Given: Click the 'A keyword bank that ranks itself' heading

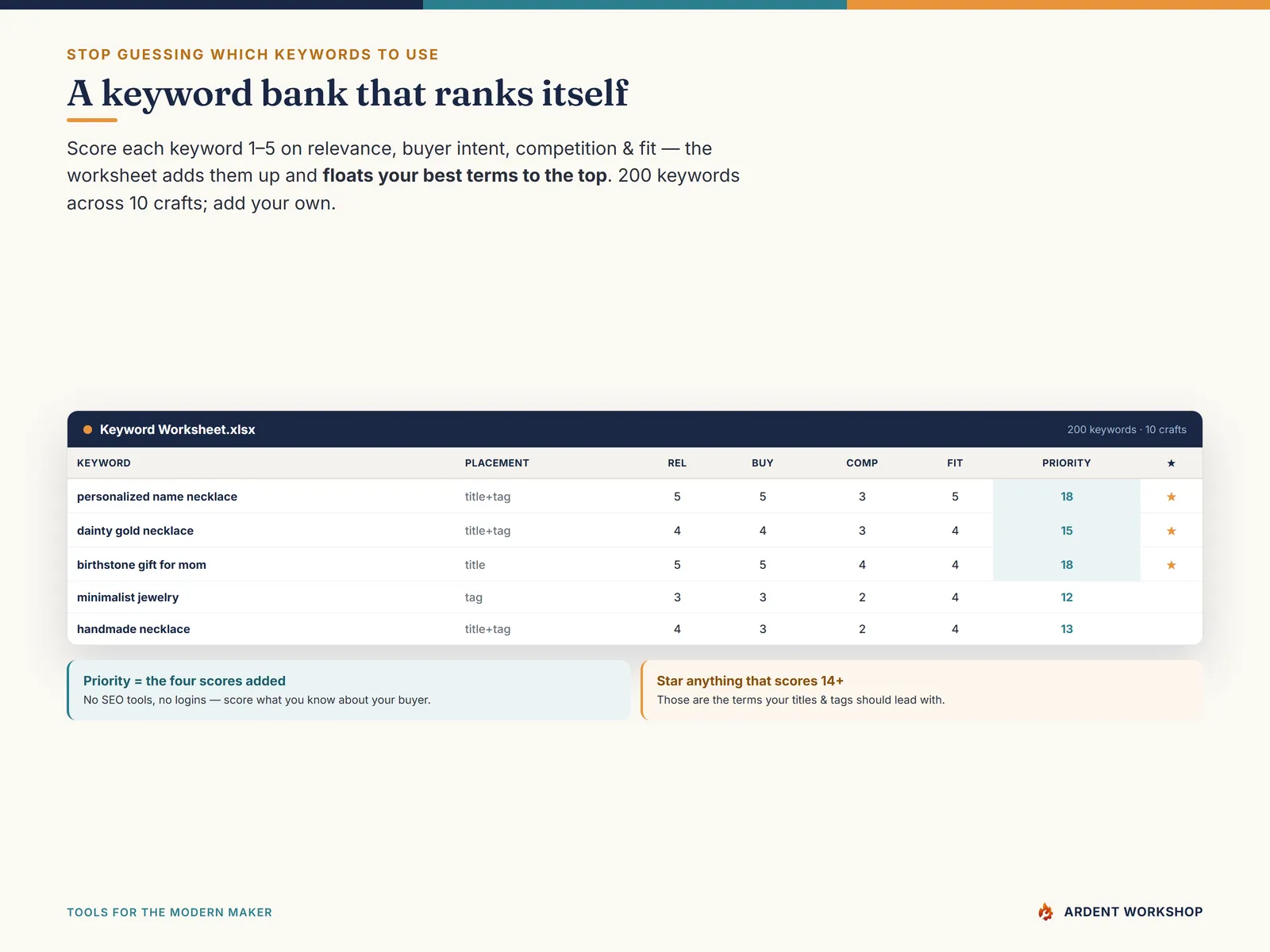Looking at the screenshot, I should pos(348,94).
